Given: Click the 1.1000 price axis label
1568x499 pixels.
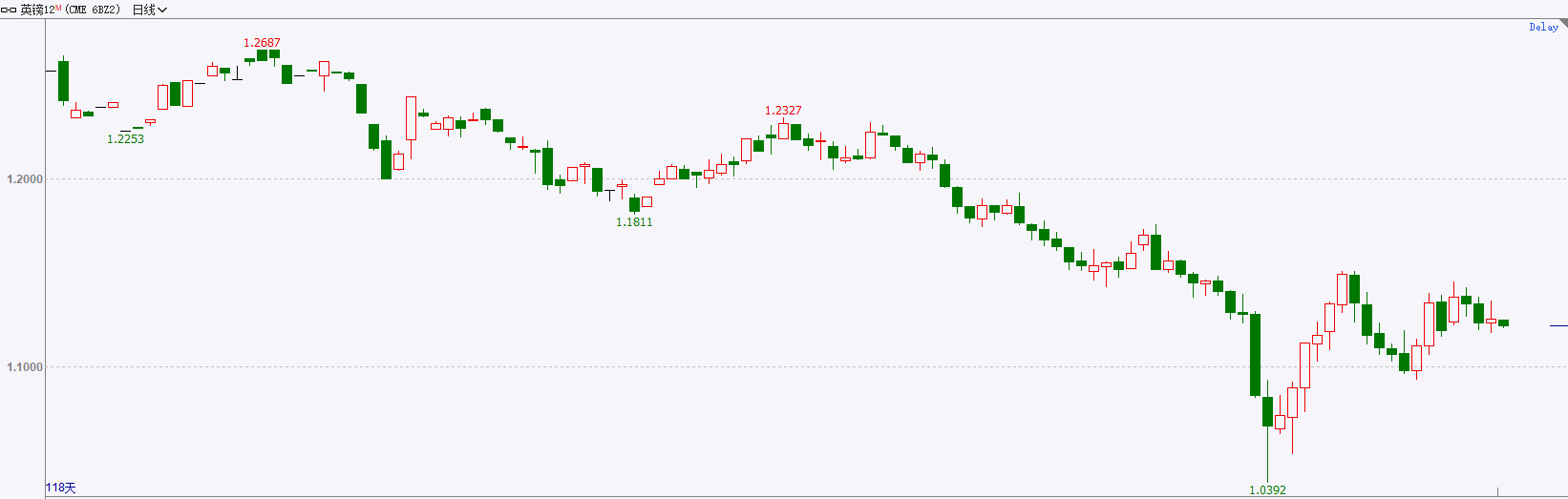Looking at the screenshot, I should (25, 367).
